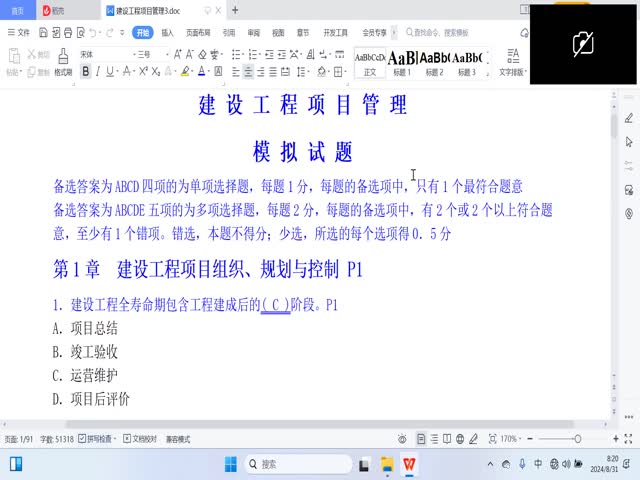
Task: Click the zoom in plus button
Action: (616, 439)
